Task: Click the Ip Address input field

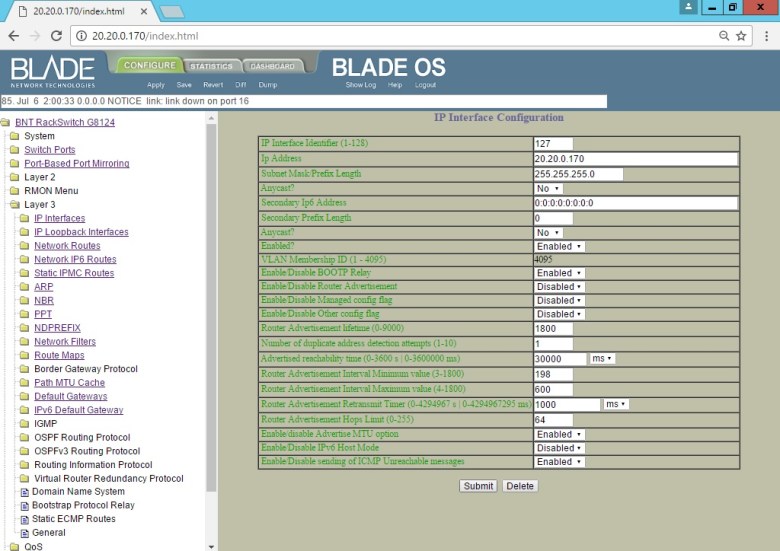Action: [x=636, y=159]
